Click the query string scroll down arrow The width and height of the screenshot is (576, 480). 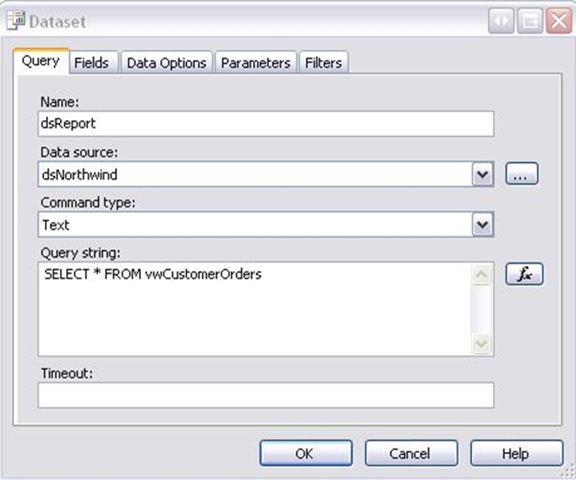click(x=481, y=344)
